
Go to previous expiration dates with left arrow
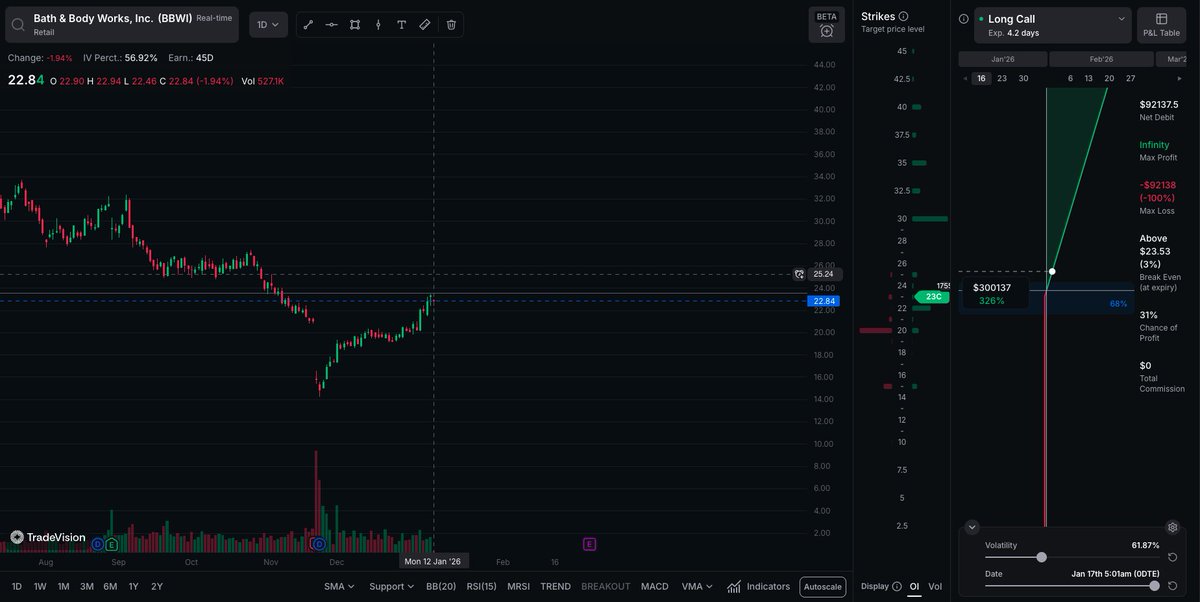coord(965,78)
